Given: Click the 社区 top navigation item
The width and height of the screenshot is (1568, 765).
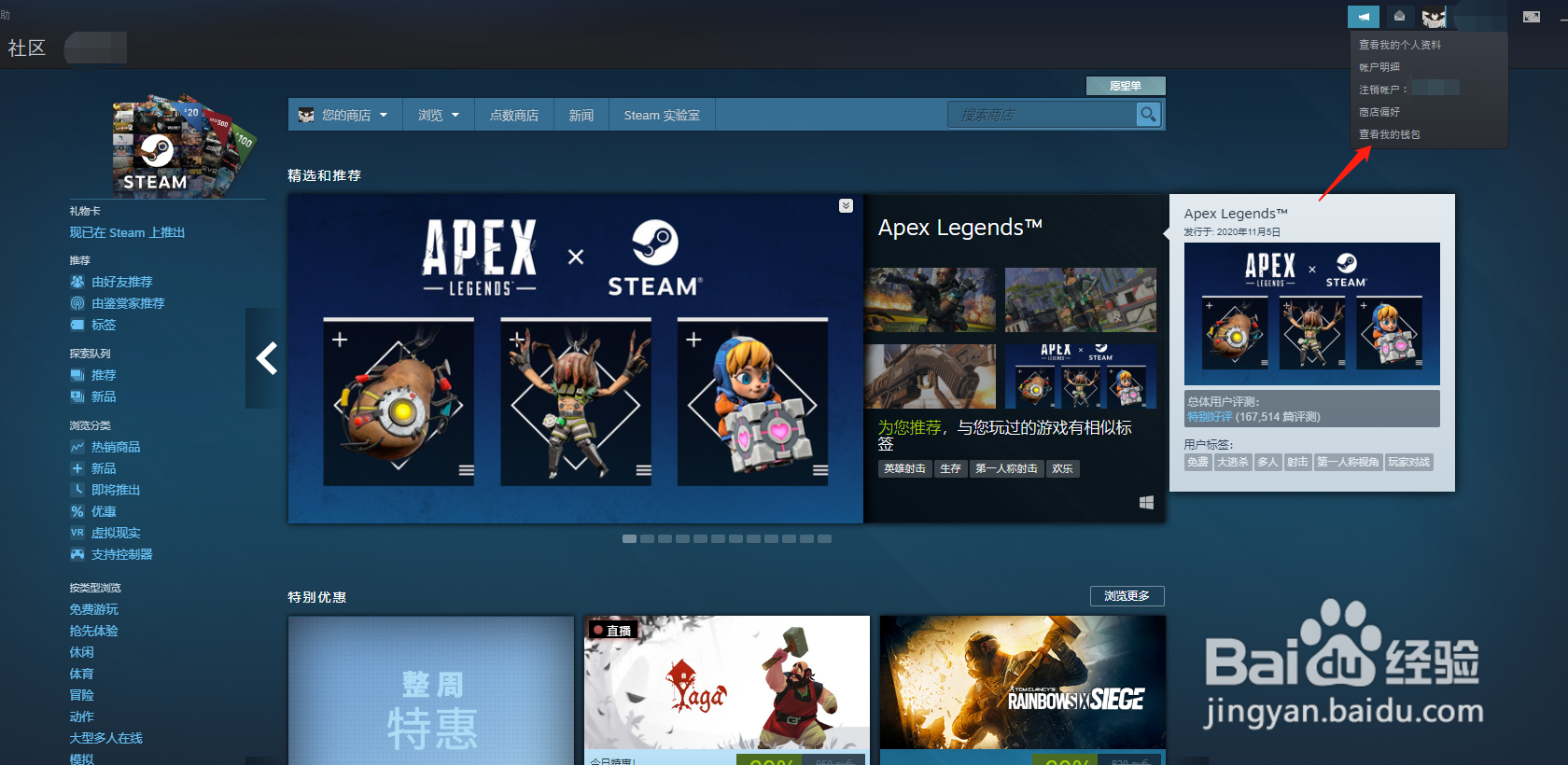Looking at the screenshot, I should [x=27, y=48].
